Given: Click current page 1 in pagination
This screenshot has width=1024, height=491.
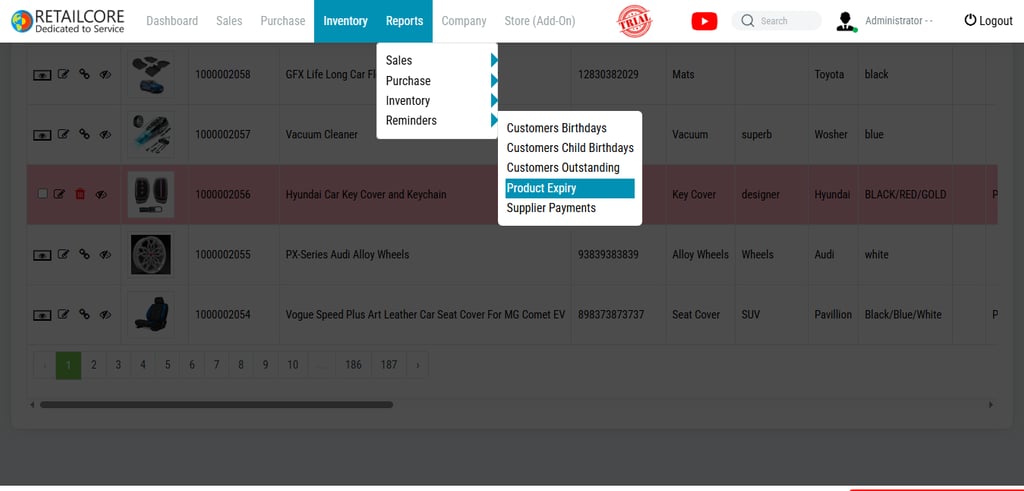Looking at the screenshot, I should point(69,365).
